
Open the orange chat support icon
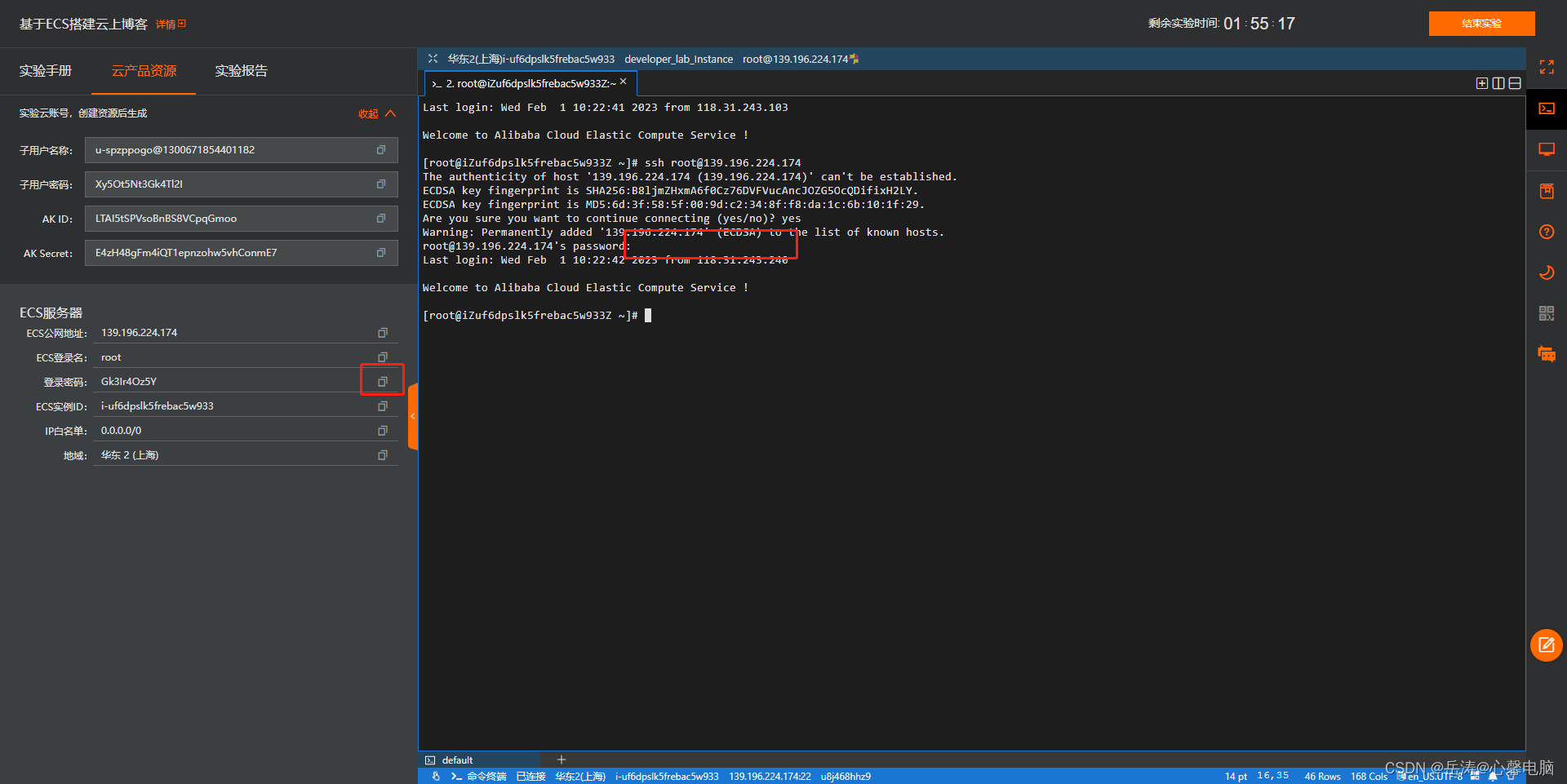(x=1547, y=354)
